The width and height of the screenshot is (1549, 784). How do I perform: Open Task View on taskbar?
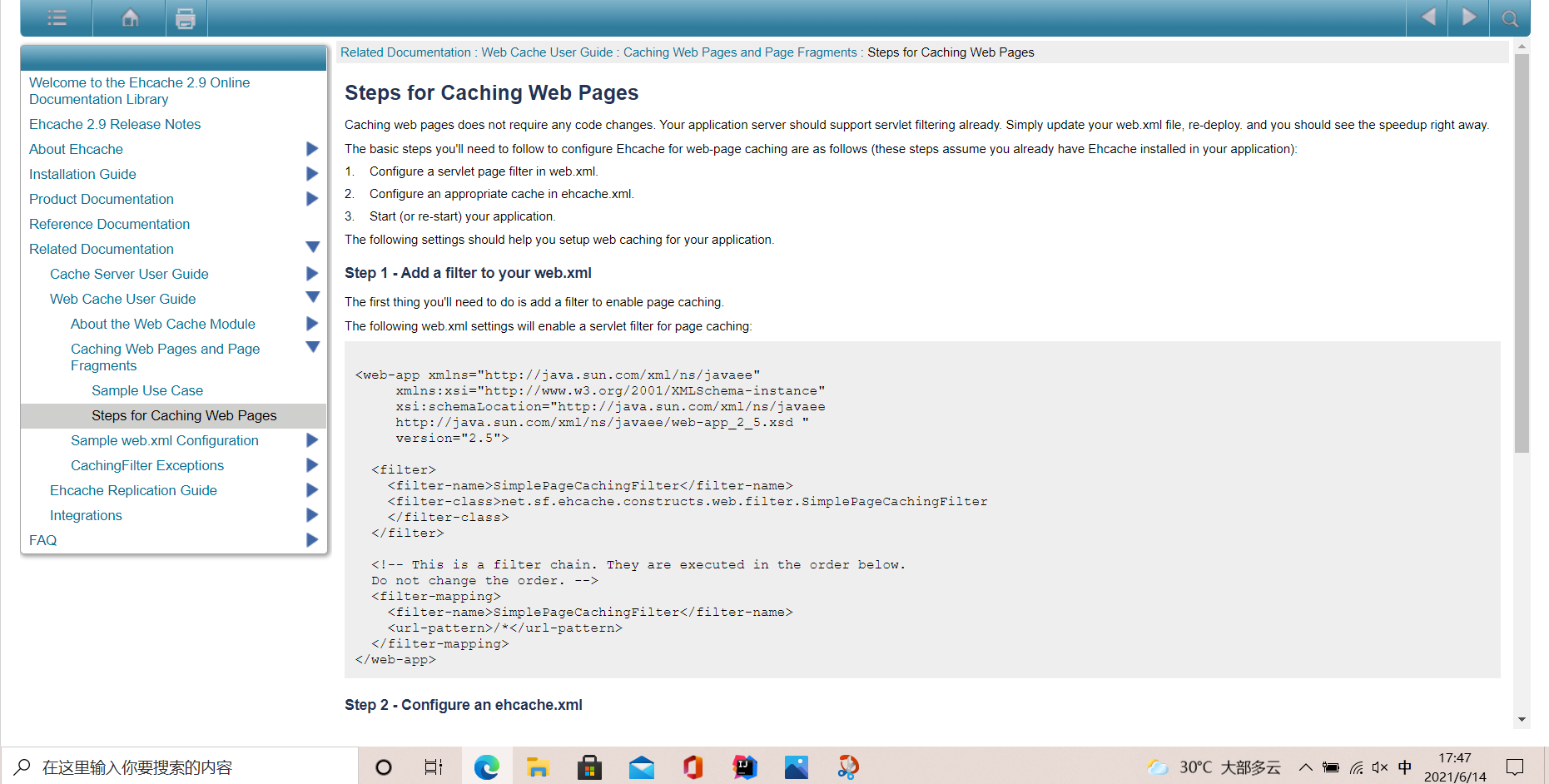(x=434, y=767)
